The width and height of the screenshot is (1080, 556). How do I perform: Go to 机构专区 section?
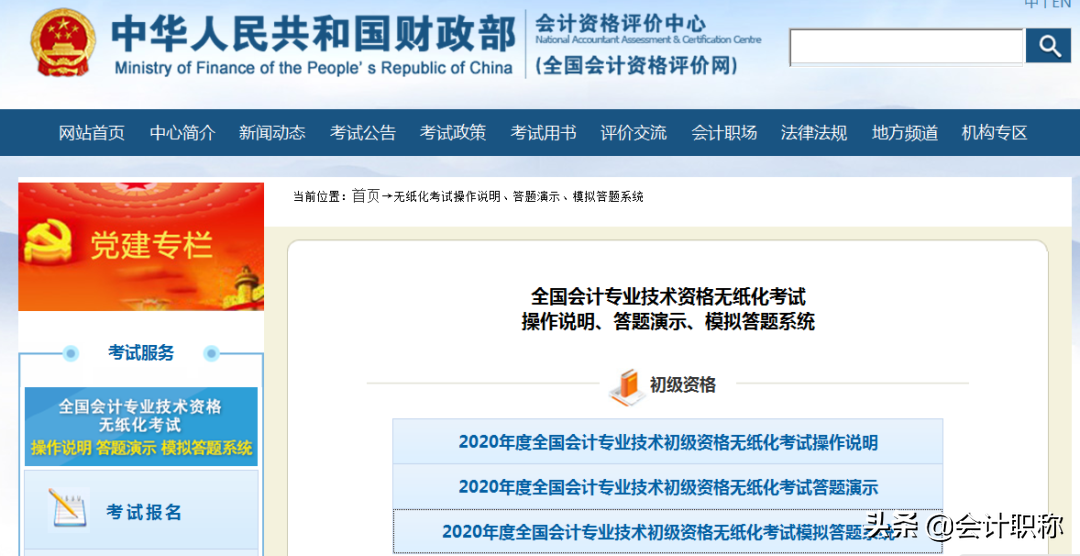(x=995, y=132)
